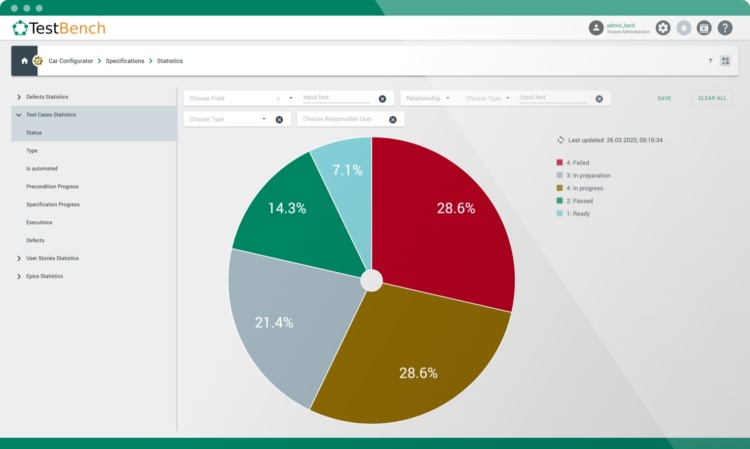Expand User Stories Statistics node
This screenshot has width=750, height=449.
pos(19,258)
